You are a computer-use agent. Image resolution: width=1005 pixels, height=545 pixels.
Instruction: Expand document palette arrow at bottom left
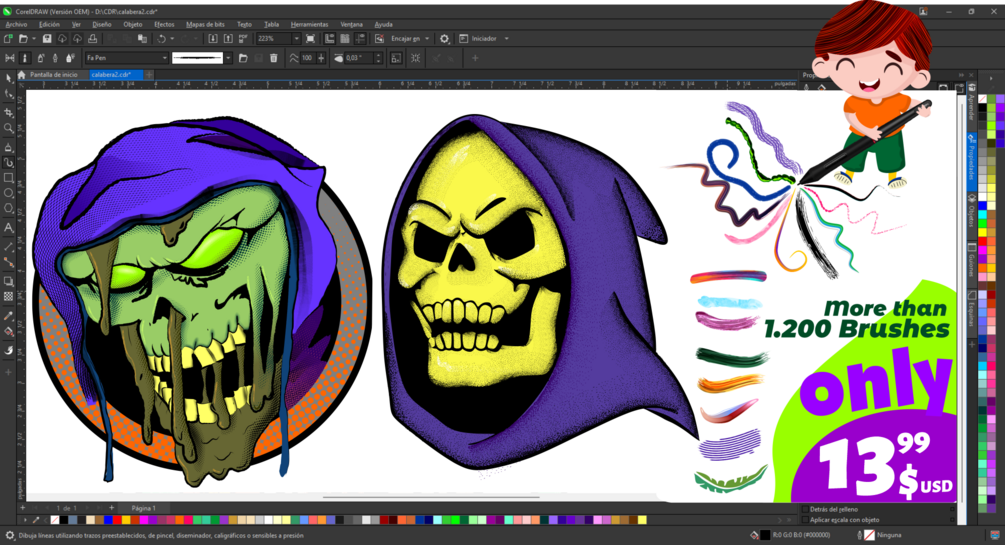(25, 520)
